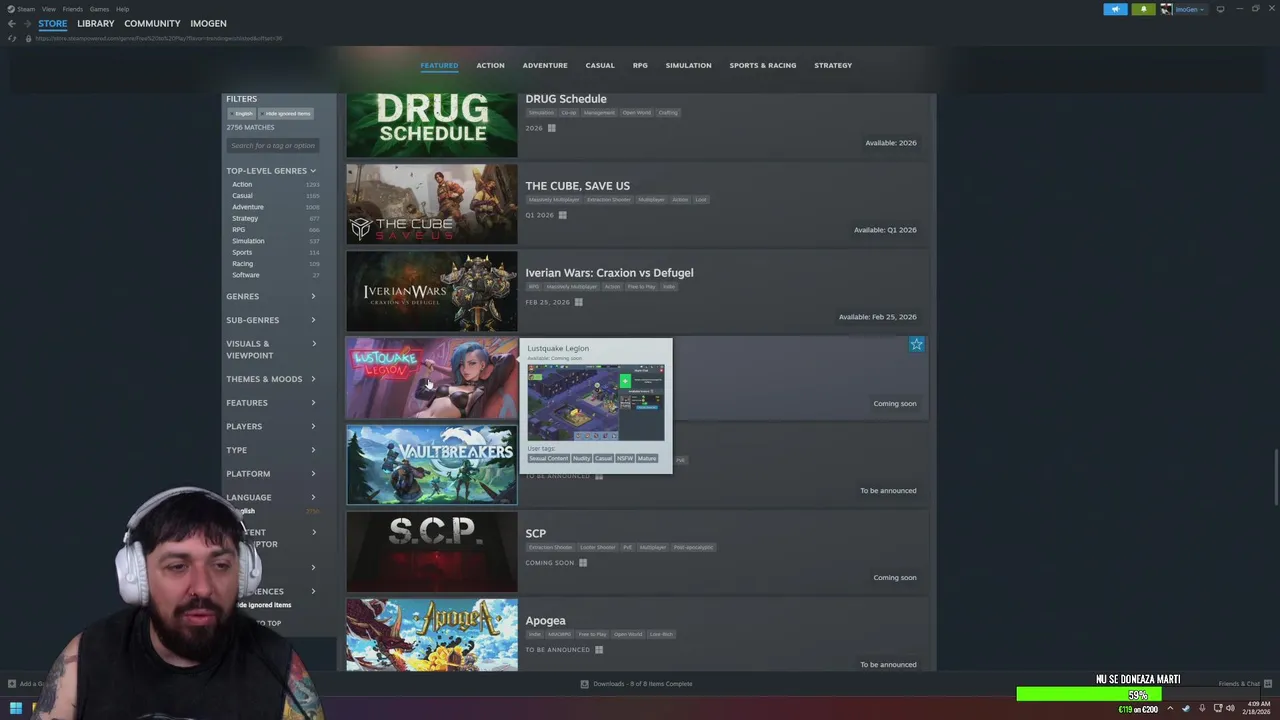The height and width of the screenshot is (720, 1280).
Task: Open Iverian Wars: Craxion vs Defugel title
Action: pyautogui.click(x=609, y=273)
